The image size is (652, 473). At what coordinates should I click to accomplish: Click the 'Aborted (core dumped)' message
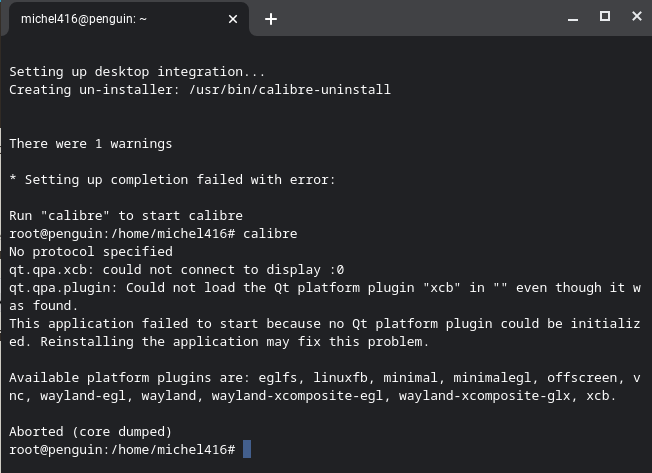(x=90, y=432)
